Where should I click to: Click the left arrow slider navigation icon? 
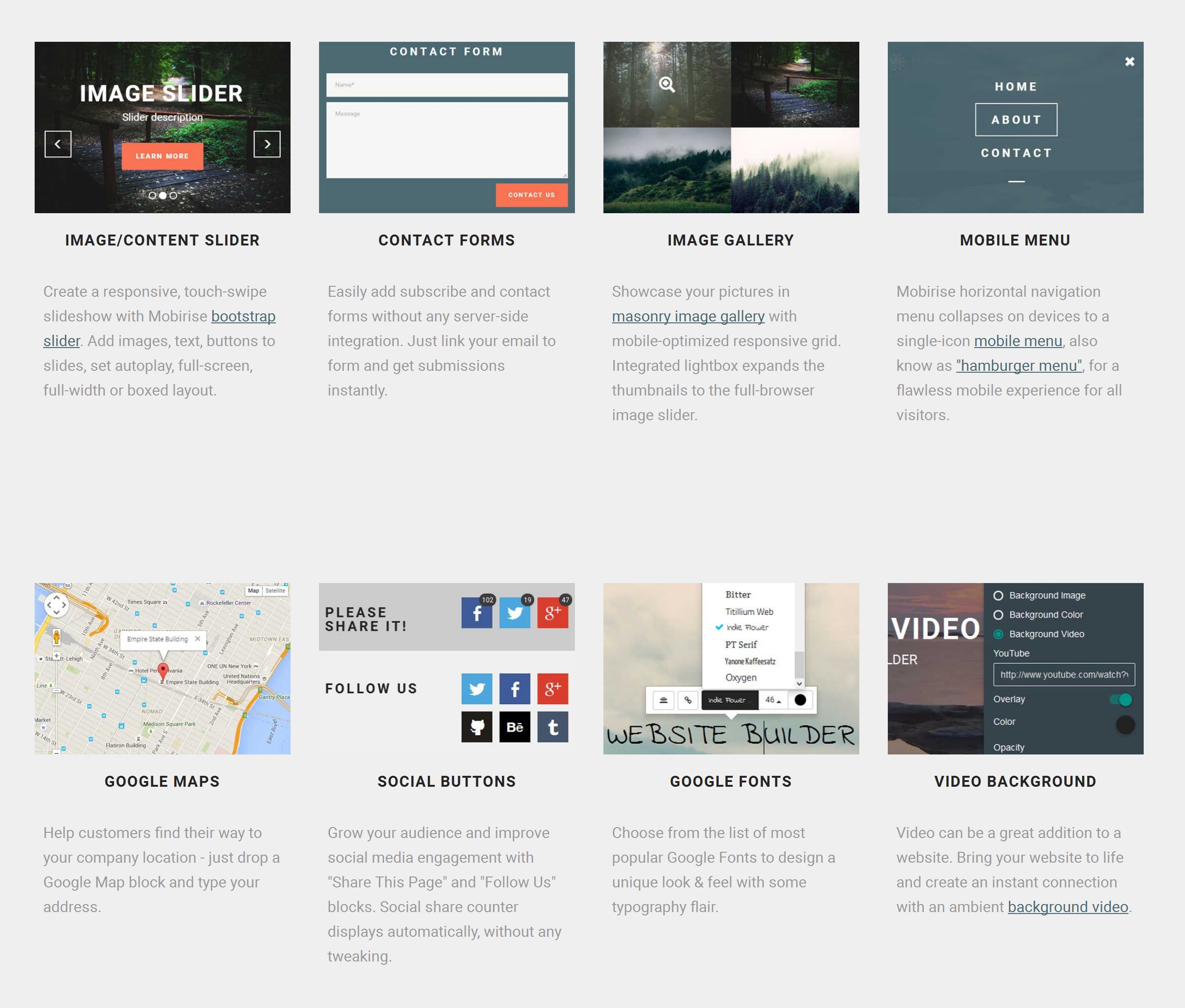(x=57, y=144)
